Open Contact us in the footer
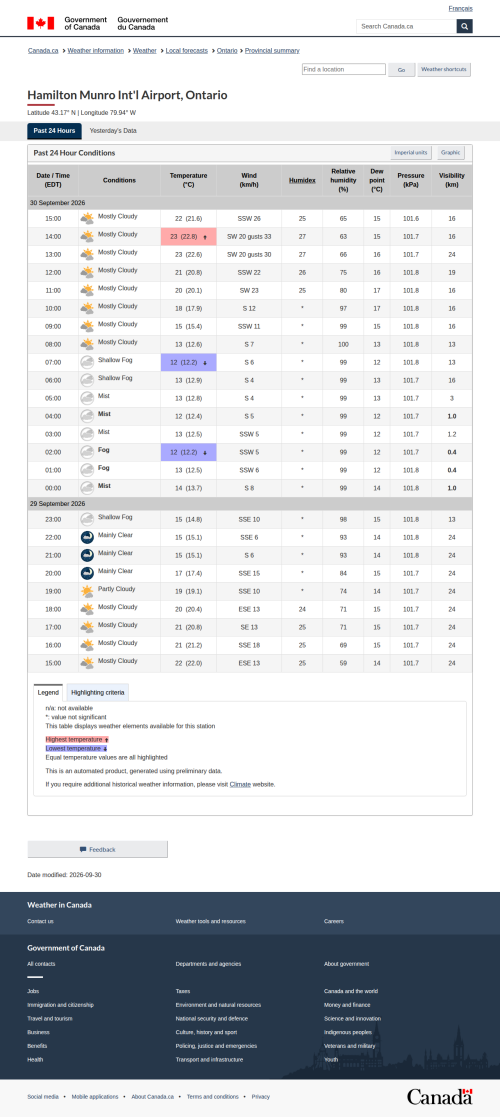The width and height of the screenshot is (500, 1117). point(41,921)
